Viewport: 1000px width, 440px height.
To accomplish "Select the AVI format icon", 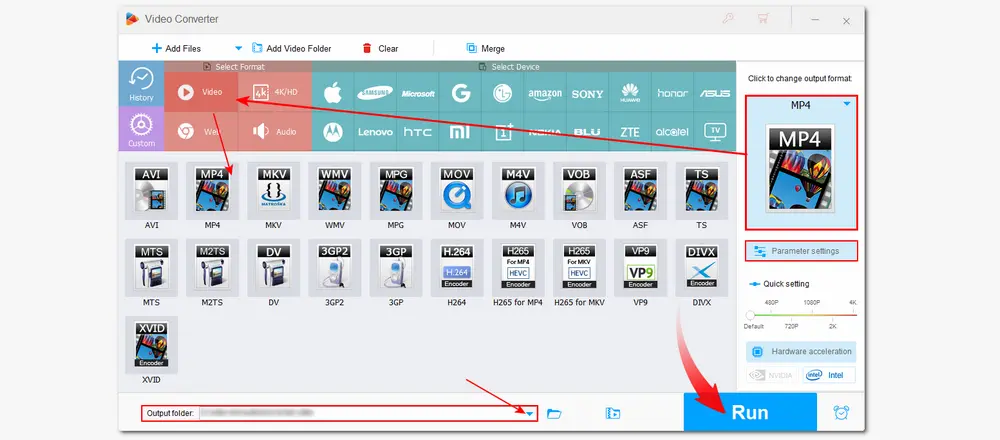I will coord(151,191).
